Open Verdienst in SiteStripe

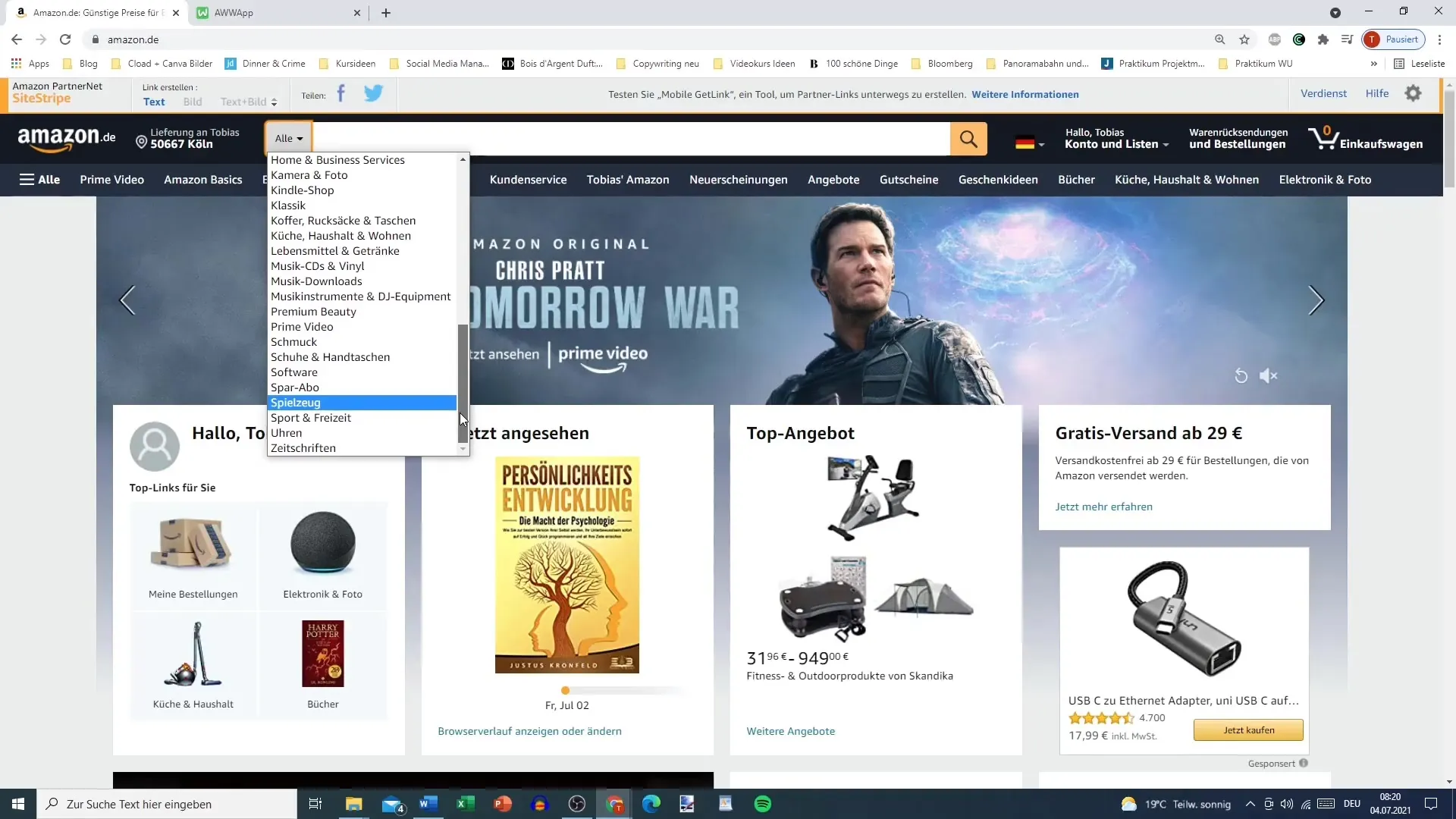1323,93
